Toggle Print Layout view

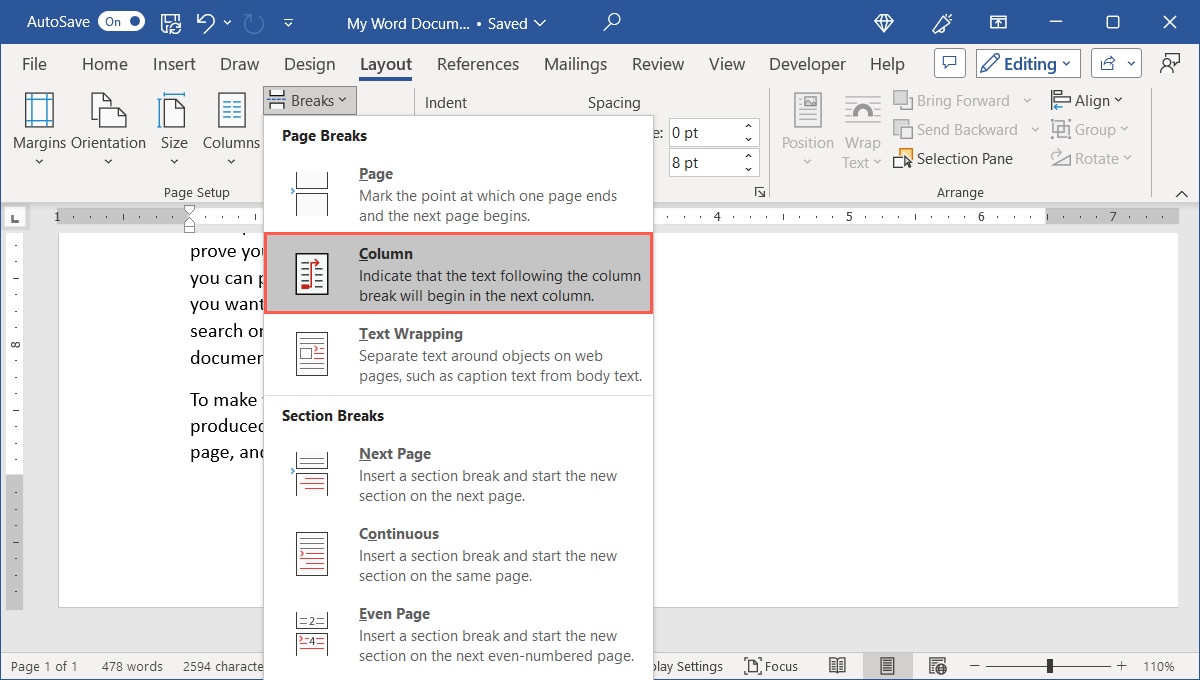click(x=887, y=665)
